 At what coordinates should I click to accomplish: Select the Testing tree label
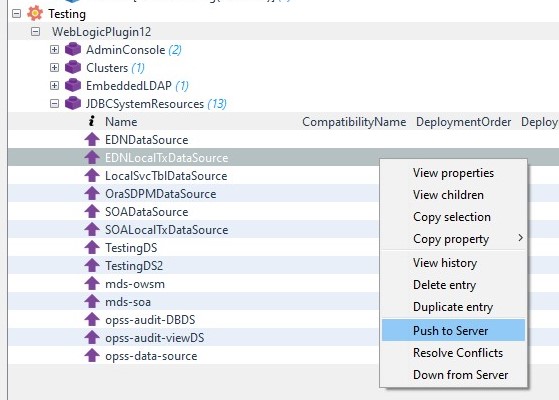point(67,14)
